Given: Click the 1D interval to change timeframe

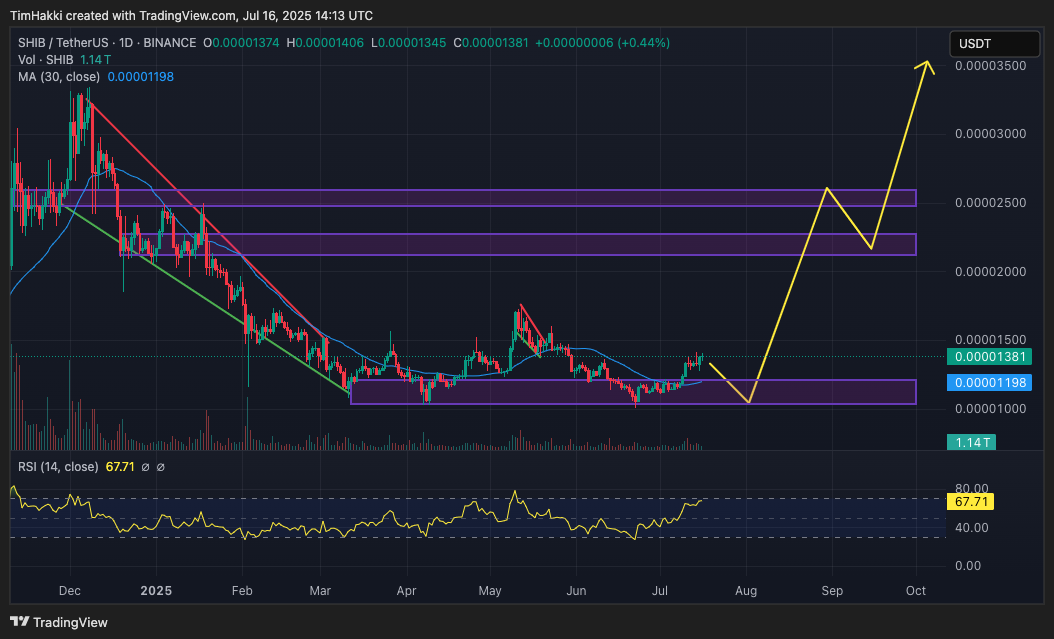Looking at the screenshot, I should point(124,43).
